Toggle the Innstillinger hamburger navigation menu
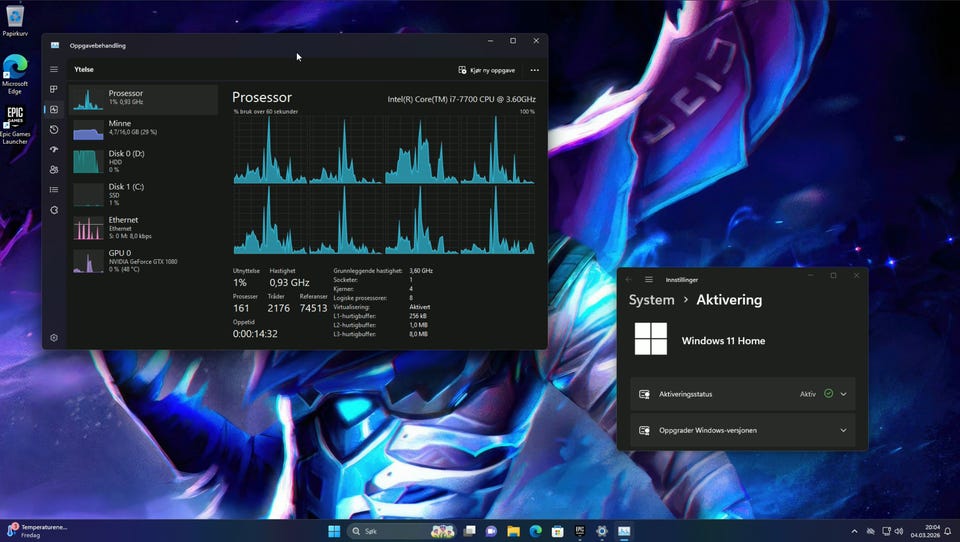Screen dimensions: 960x542 point(649,279)
